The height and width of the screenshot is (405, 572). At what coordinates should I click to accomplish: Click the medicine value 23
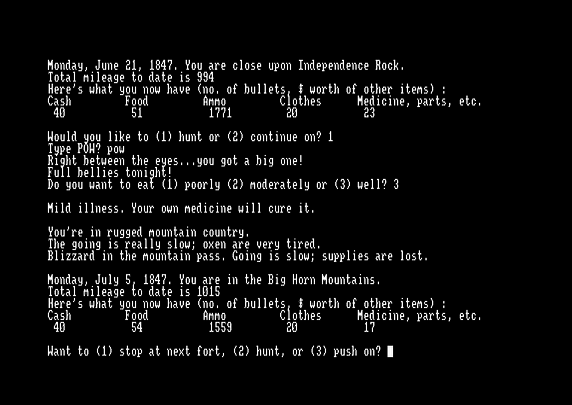point(369,113)
